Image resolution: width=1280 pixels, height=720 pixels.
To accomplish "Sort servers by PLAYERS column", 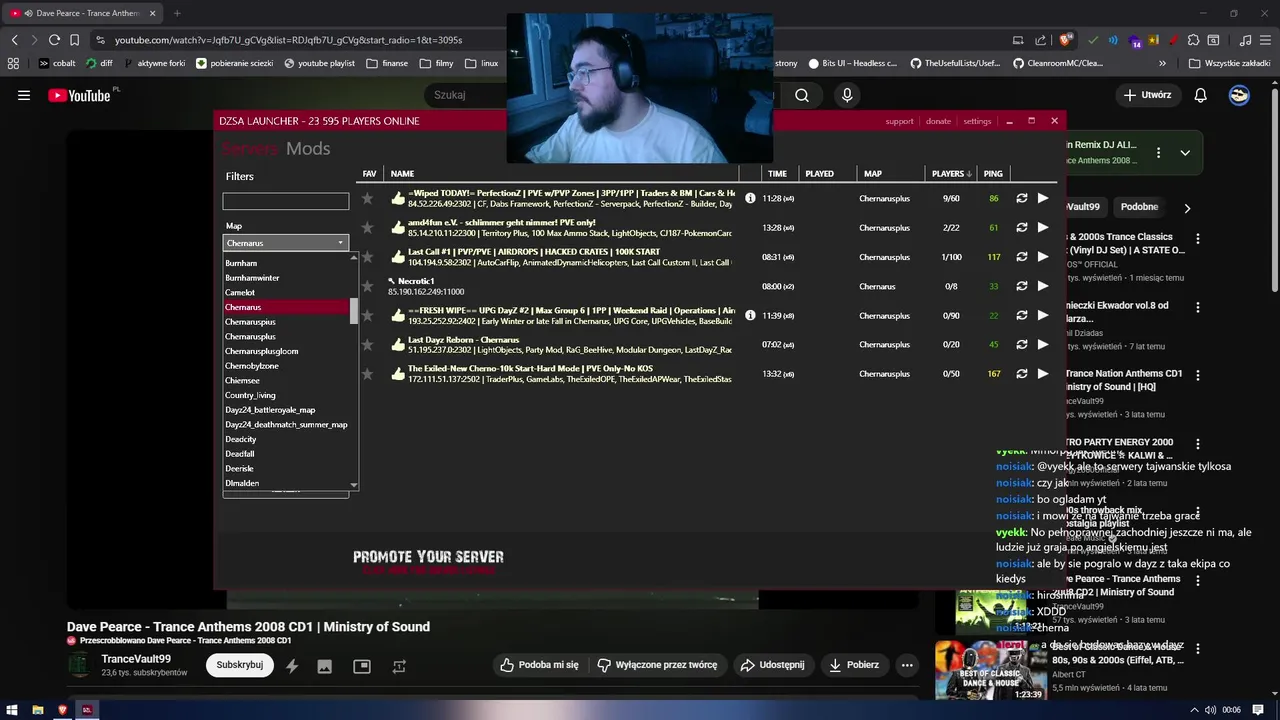I will pos(951,174).
